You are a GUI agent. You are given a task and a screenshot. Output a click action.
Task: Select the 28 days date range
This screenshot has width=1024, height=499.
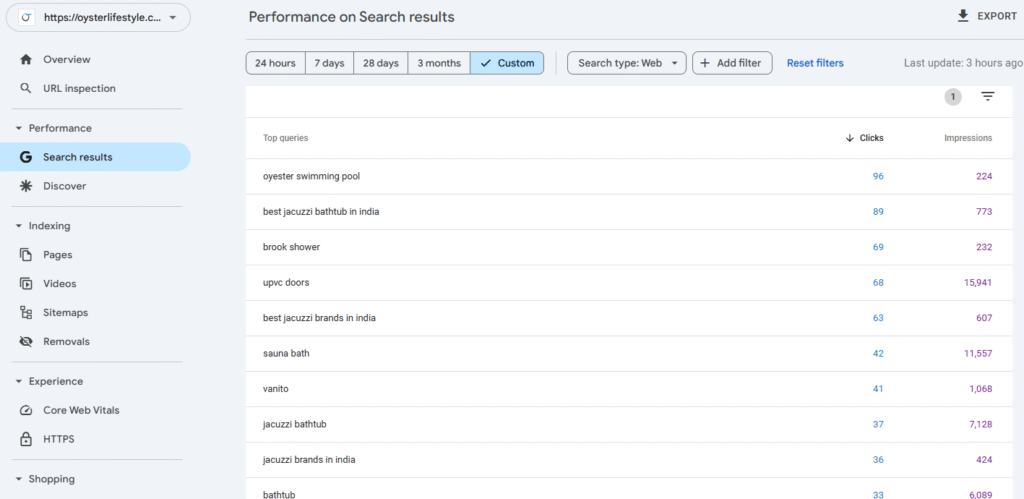tap(381, 63)
